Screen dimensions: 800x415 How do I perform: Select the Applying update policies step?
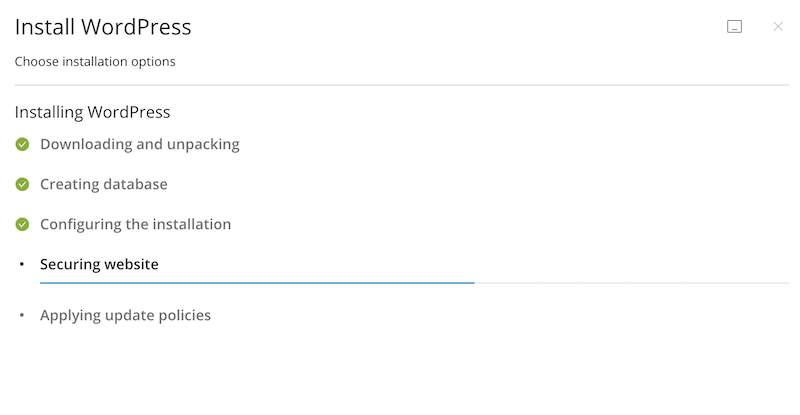point(125,315)
